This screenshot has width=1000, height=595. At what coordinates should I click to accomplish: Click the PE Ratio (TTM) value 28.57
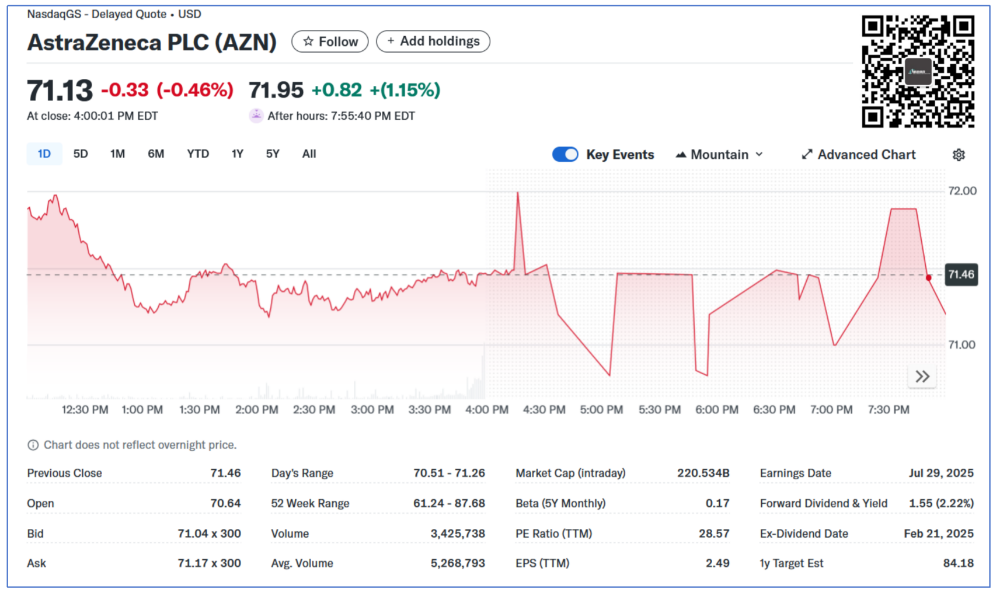714,533
